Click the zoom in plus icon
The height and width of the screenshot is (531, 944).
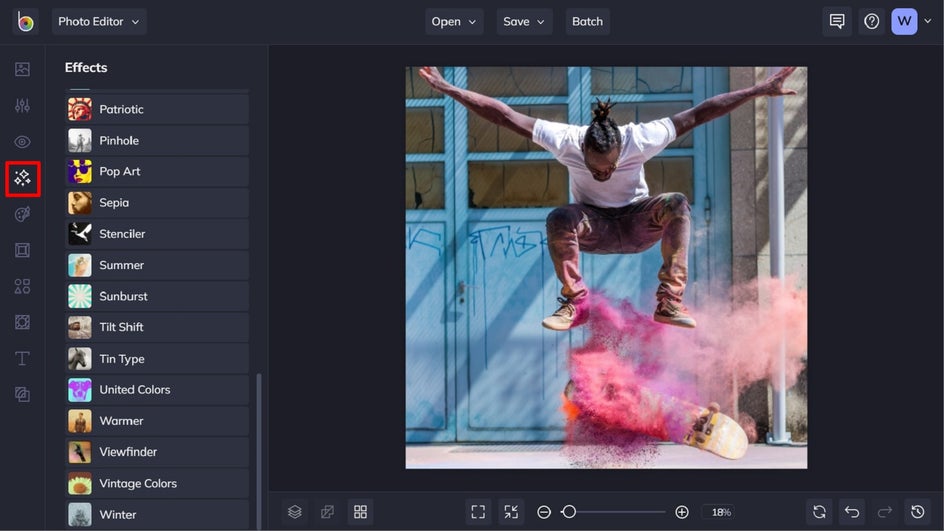[x=682, y=512]
